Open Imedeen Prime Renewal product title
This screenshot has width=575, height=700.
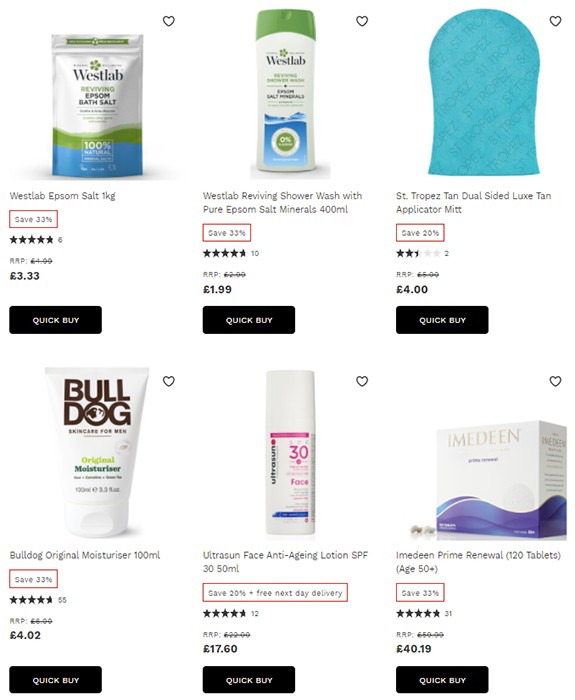[478, 562]
